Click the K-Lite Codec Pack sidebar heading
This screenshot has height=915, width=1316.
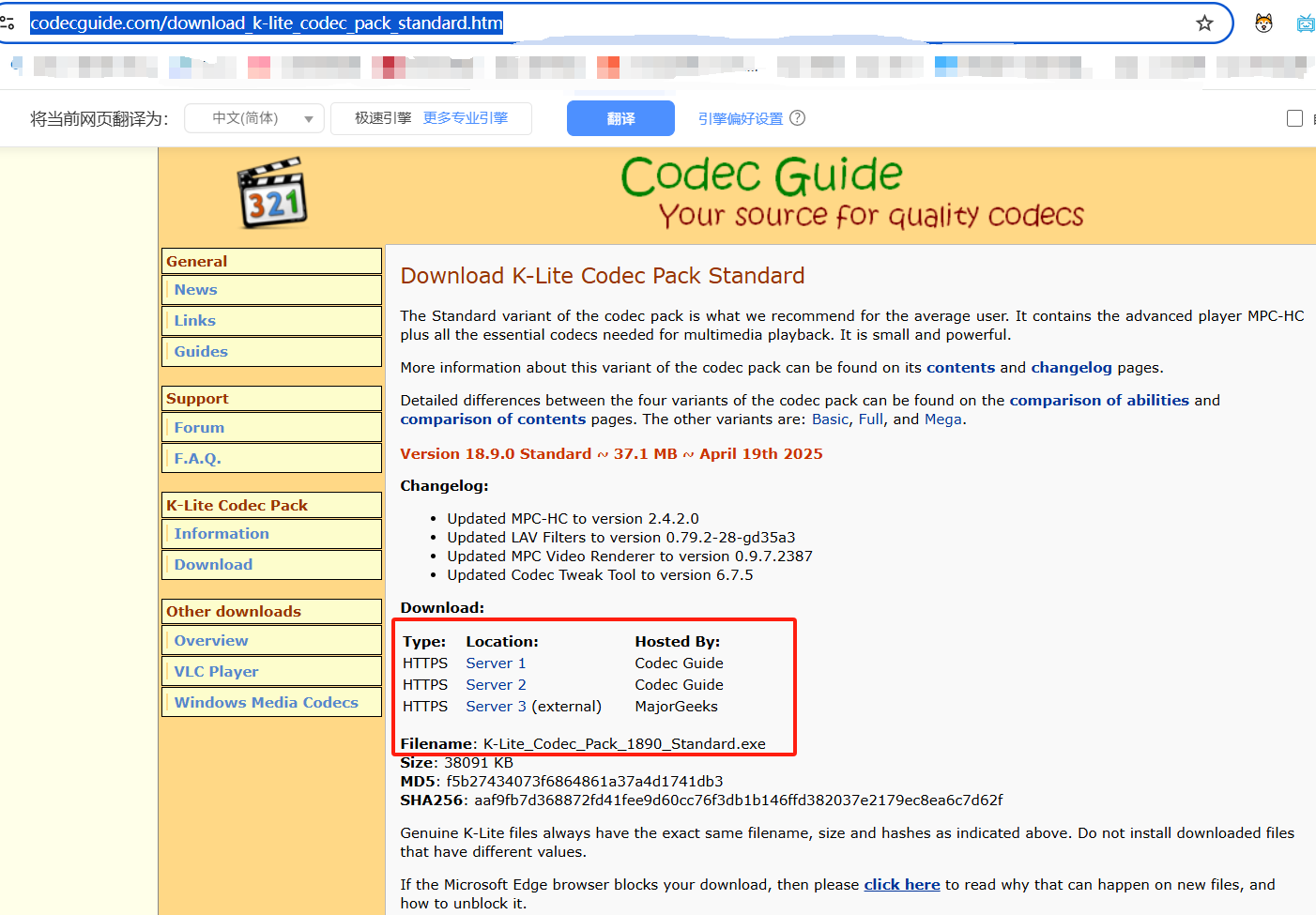(271, 505)
